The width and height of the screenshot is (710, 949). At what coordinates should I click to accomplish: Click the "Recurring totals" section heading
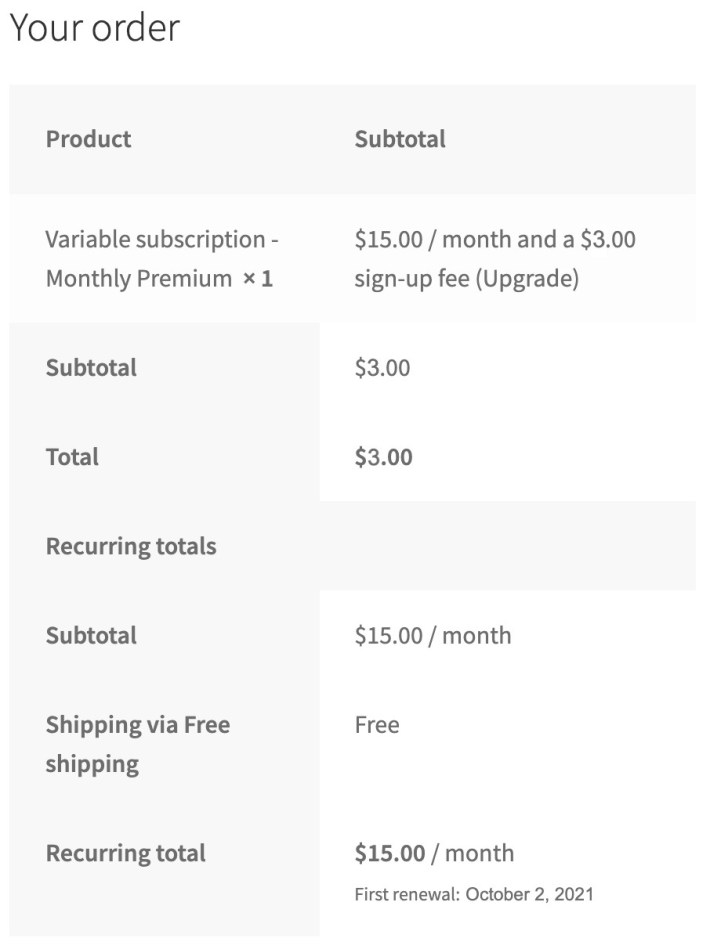131,547
